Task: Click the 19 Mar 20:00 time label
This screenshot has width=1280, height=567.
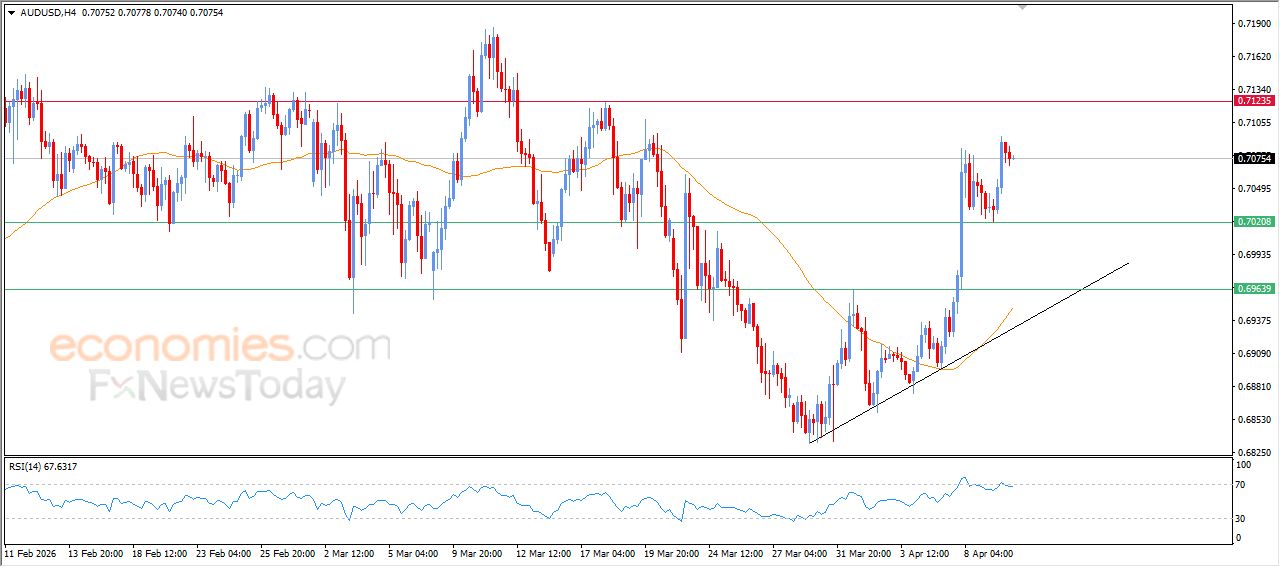Action: (670, 553)
